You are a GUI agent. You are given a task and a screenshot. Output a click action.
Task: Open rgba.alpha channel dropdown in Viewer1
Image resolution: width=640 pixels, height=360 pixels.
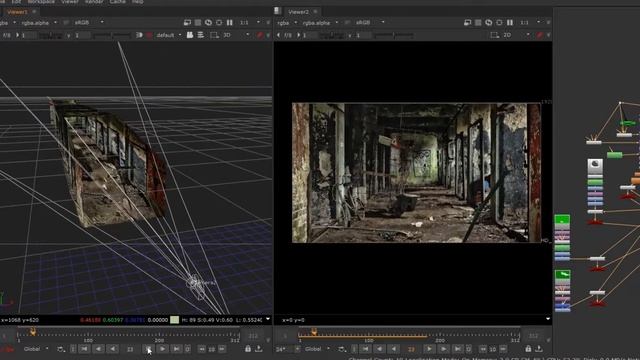point(39,23)
